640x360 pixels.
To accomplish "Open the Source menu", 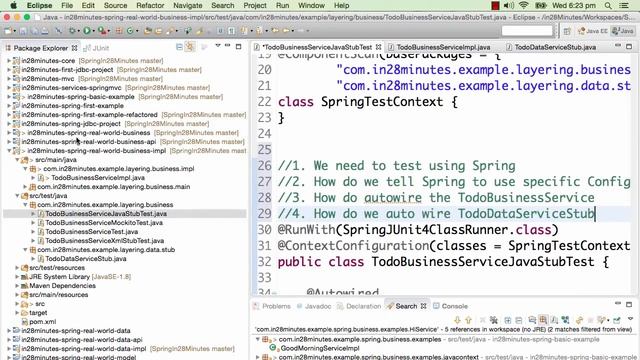I will tap(116, 5).
